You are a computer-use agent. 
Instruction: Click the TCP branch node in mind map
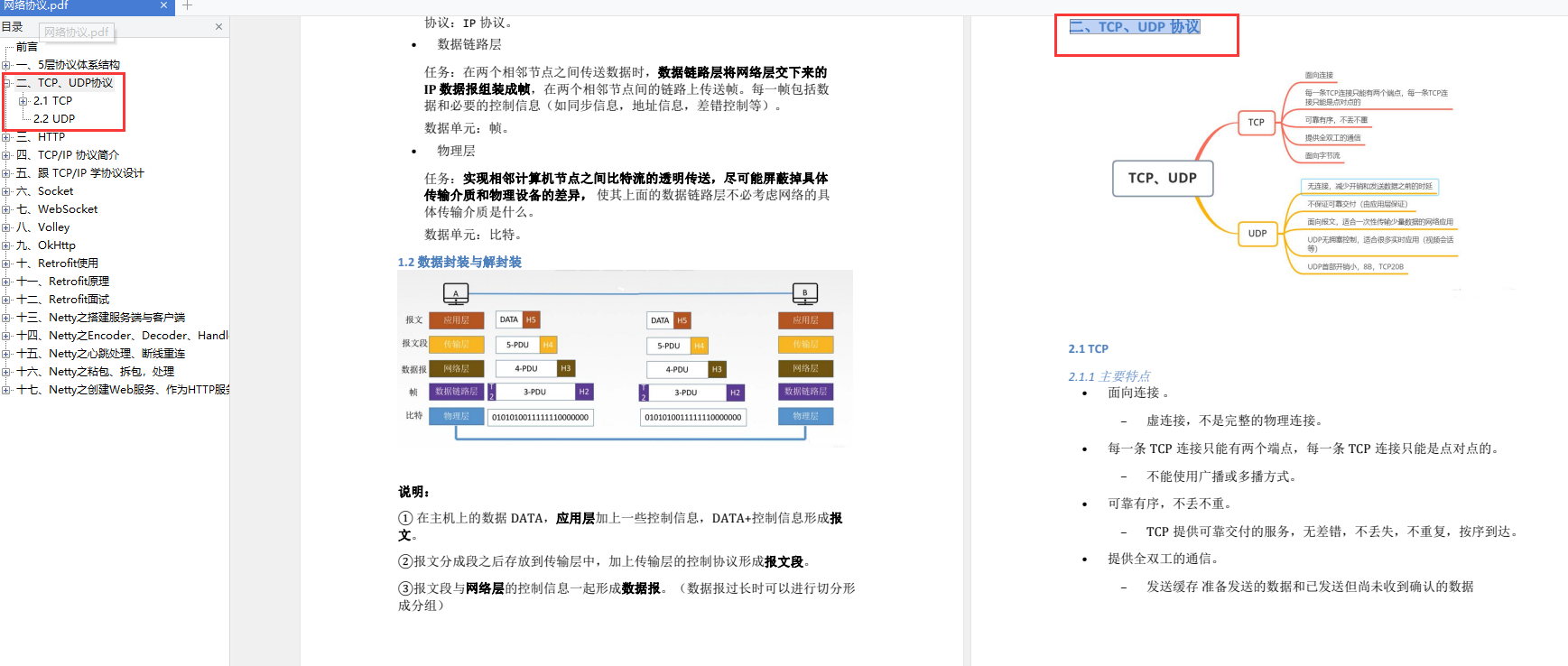[1257, 122]
